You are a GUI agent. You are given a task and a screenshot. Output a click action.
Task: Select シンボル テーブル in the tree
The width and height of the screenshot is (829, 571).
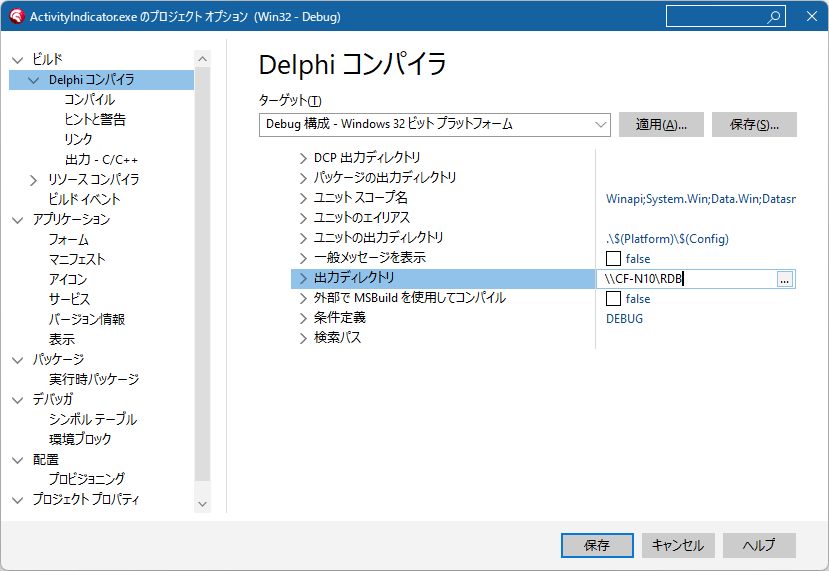coord(93,419)
